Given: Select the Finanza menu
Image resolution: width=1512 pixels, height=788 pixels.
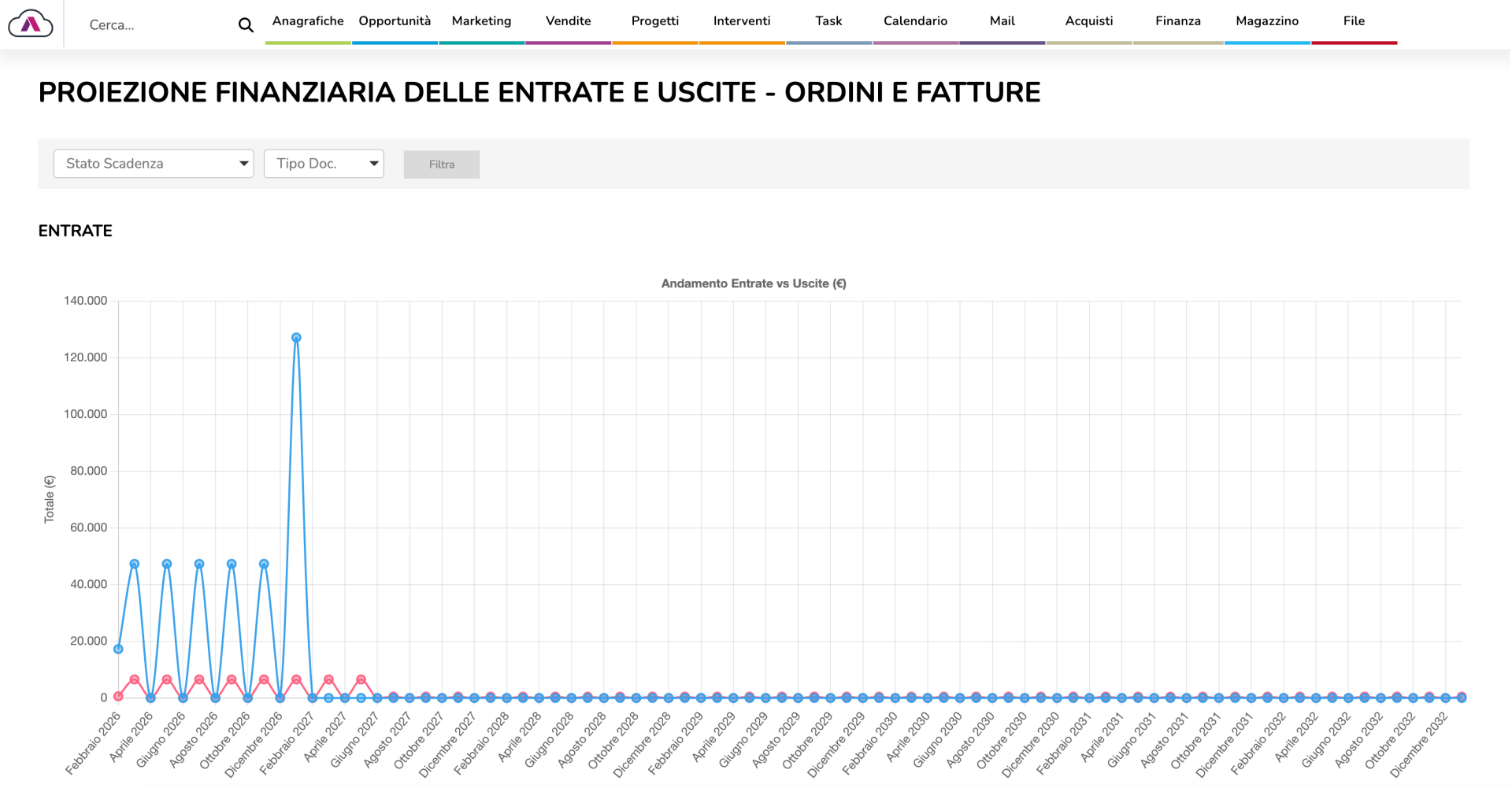Looking at the screenshot, I should (x=1178, y=21).
